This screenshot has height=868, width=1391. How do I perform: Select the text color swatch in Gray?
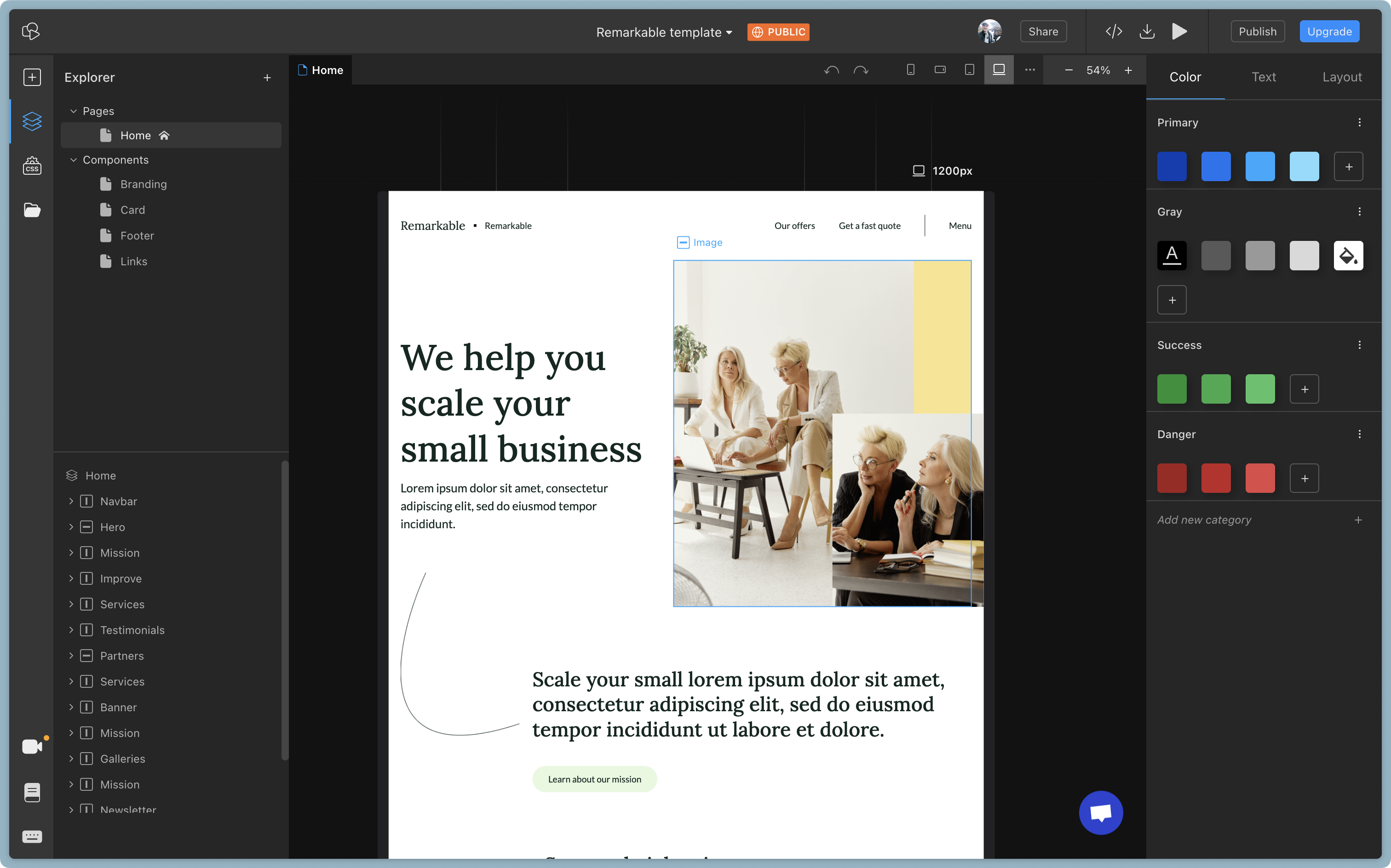(x=1172, y=256)
